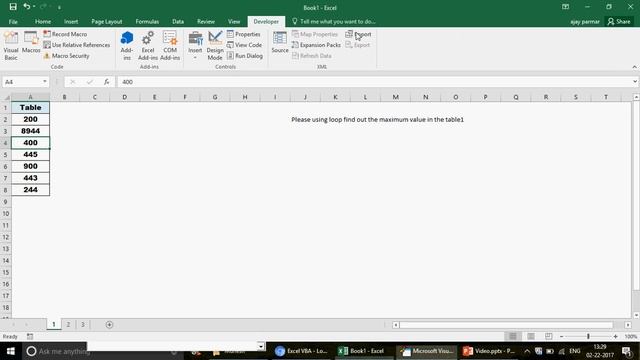The image size is (640, 360).
Task: Switch to sheet tab 2
Action: 68,324
